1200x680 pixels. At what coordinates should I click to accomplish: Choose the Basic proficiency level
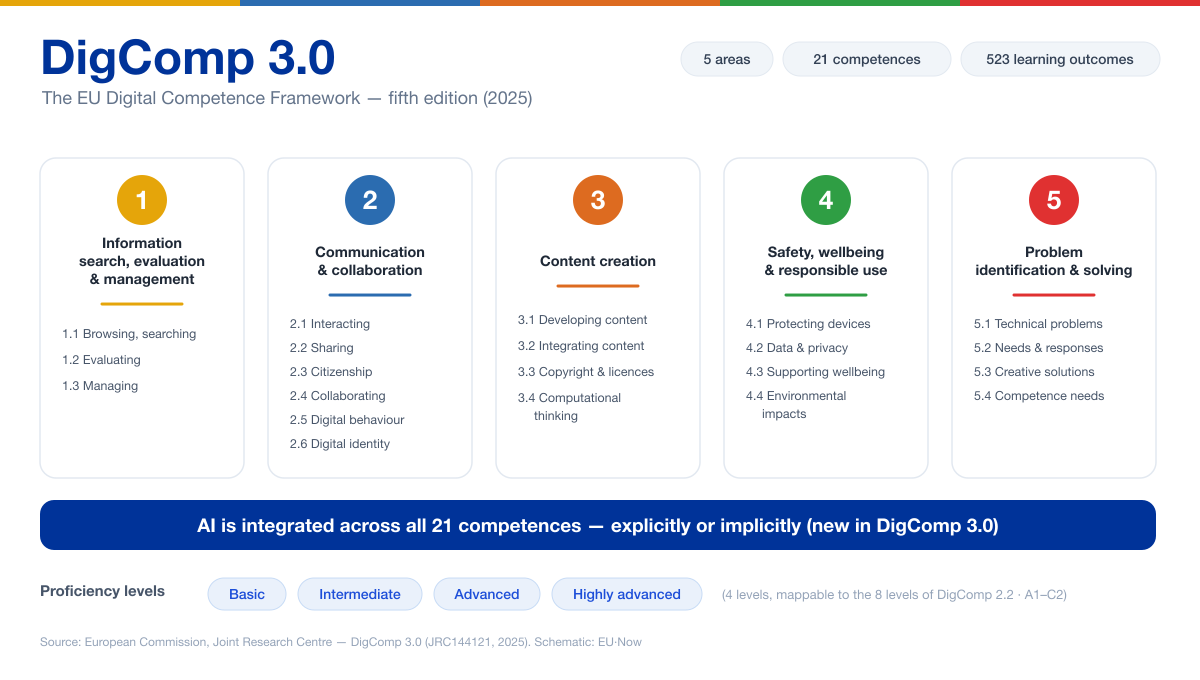click(247, 594)
